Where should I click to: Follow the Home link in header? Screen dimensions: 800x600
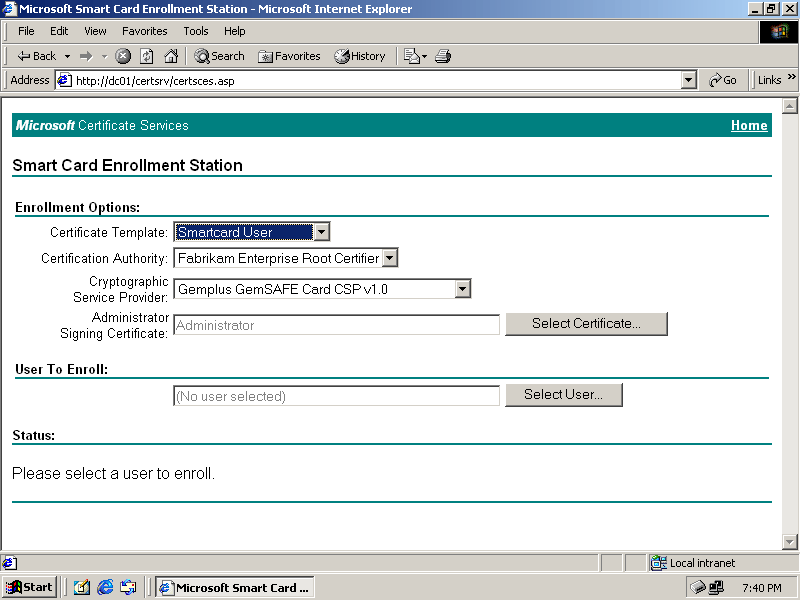749,125
